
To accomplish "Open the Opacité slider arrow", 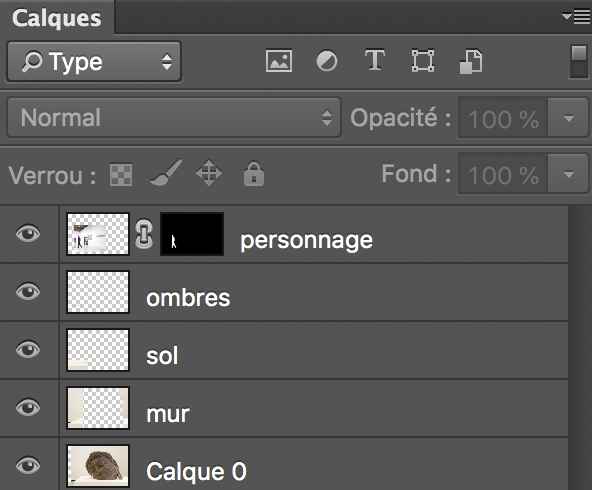I will [568, 119].
